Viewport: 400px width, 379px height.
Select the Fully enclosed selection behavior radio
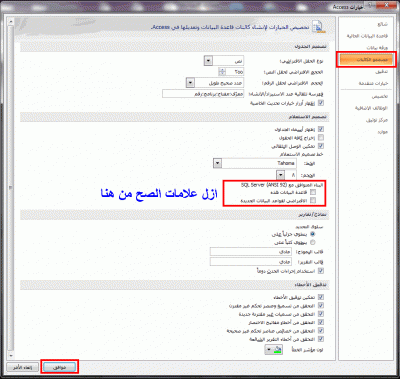(312, 243)
